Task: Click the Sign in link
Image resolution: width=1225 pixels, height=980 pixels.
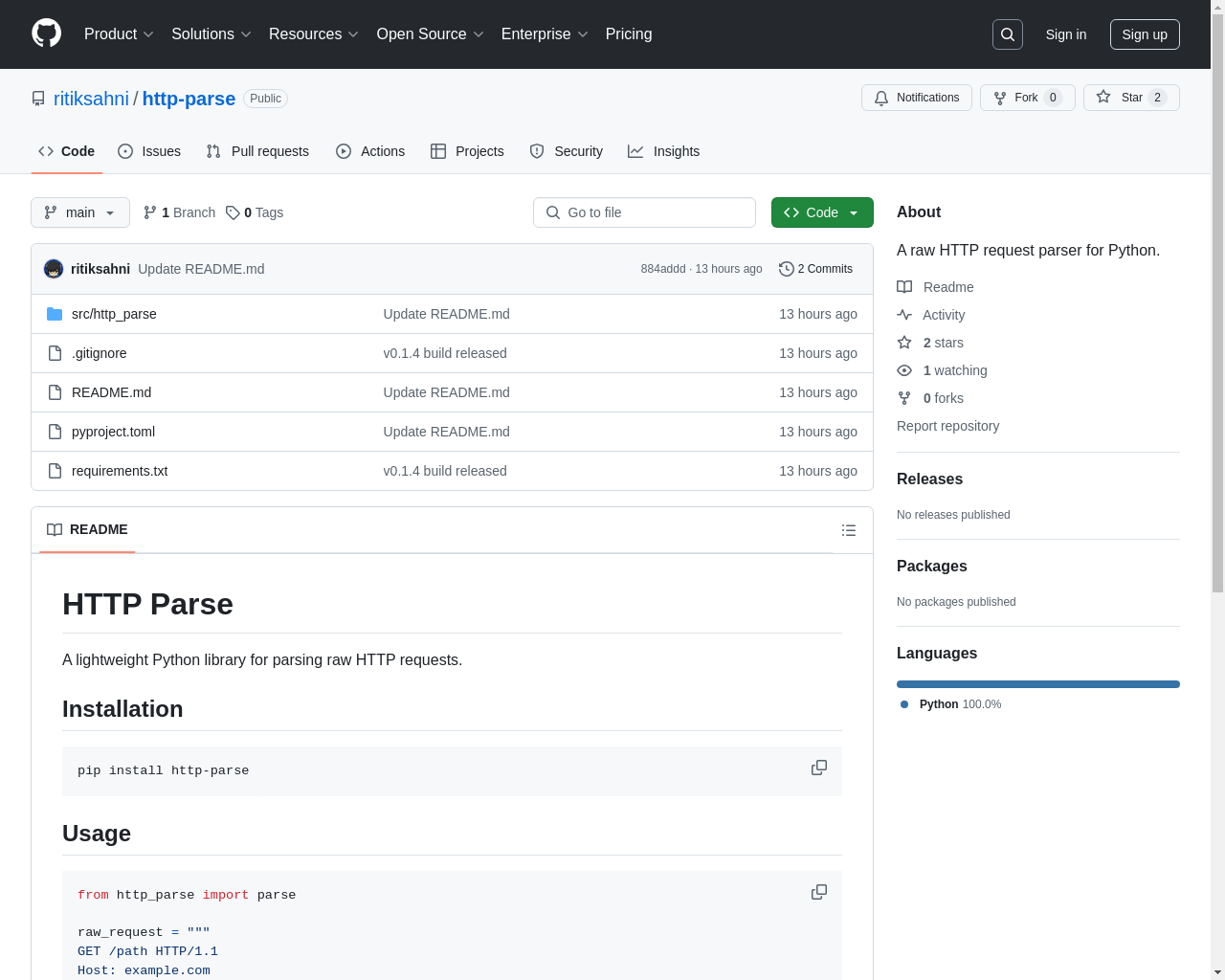Action: click(x=1066, y=34)
